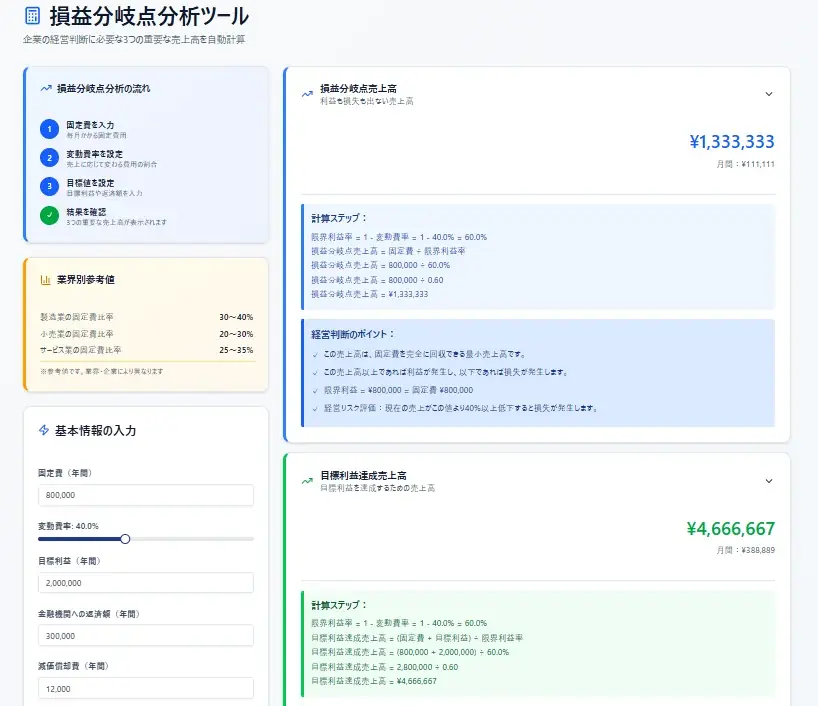Collapse the 目標利益達成売上高 card chevron

pyautogui.click(x=769, y=481)
